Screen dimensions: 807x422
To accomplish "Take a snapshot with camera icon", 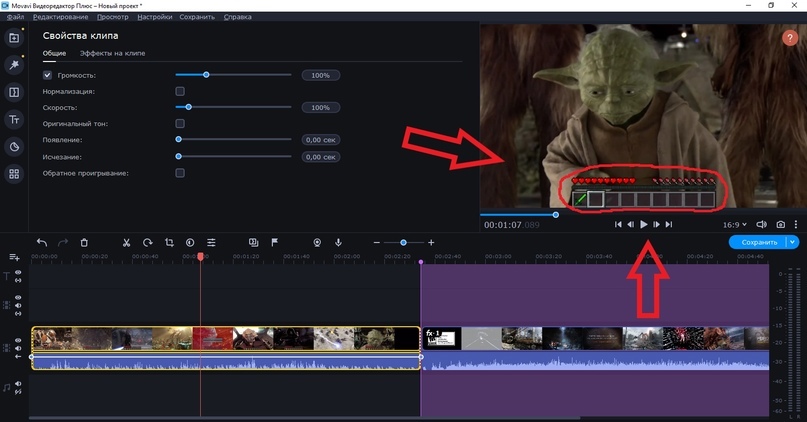I will click(x=781, y=224).
